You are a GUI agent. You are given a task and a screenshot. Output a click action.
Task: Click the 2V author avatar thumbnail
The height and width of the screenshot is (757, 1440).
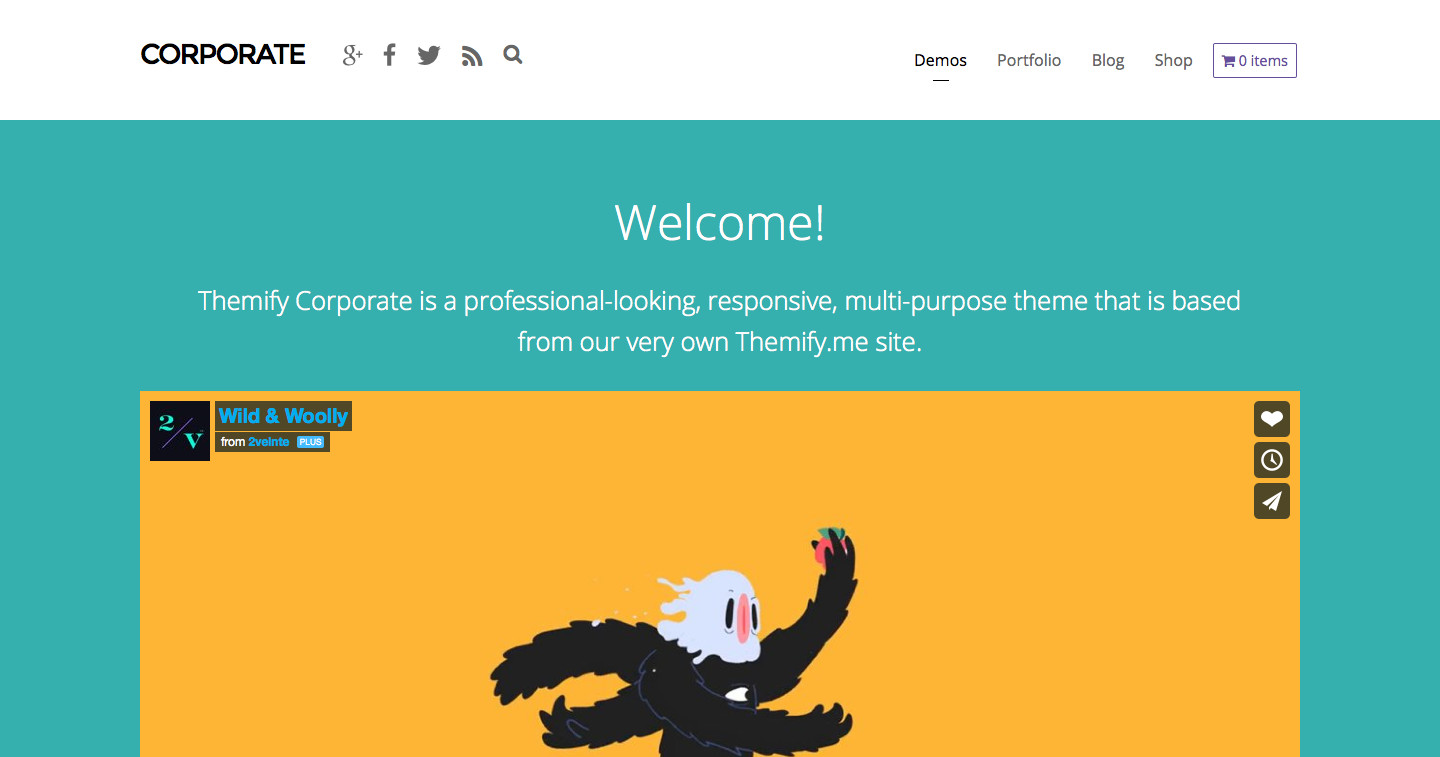point(180,431)
